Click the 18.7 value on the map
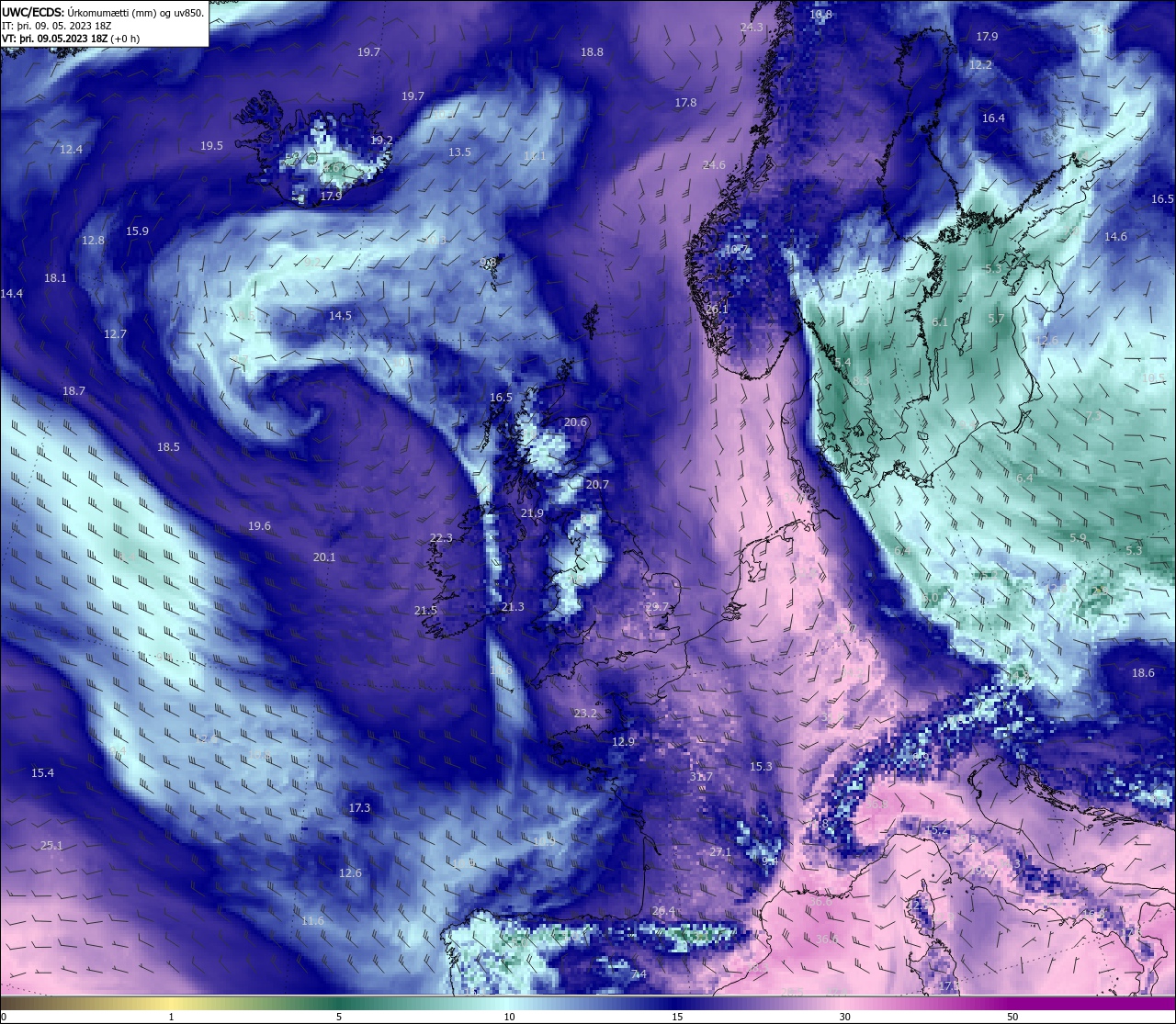Viewport: 1176px width, 1024px height. click(x=73, y=391)
